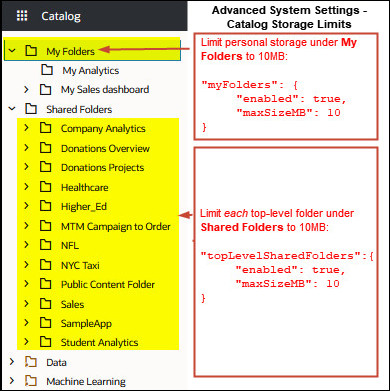
Task: Select the Student Analytics label
Action: [99, 343]
